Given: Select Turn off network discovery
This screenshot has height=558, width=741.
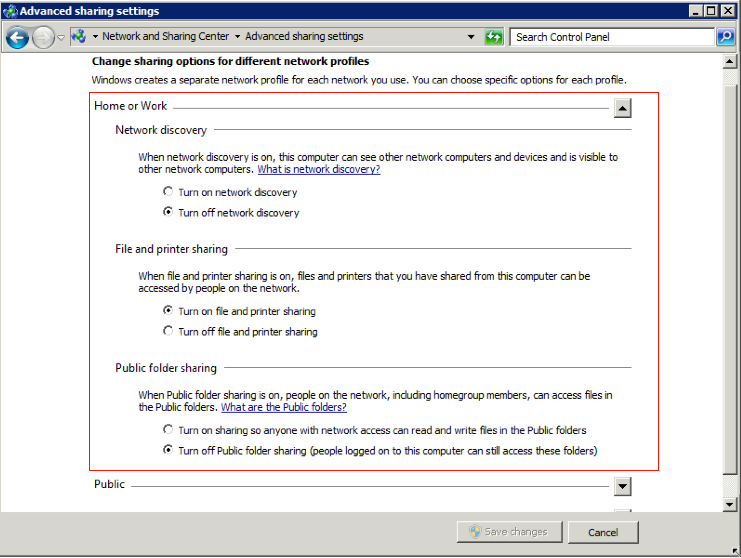Looking at the screenshot, I should [168, 212].
